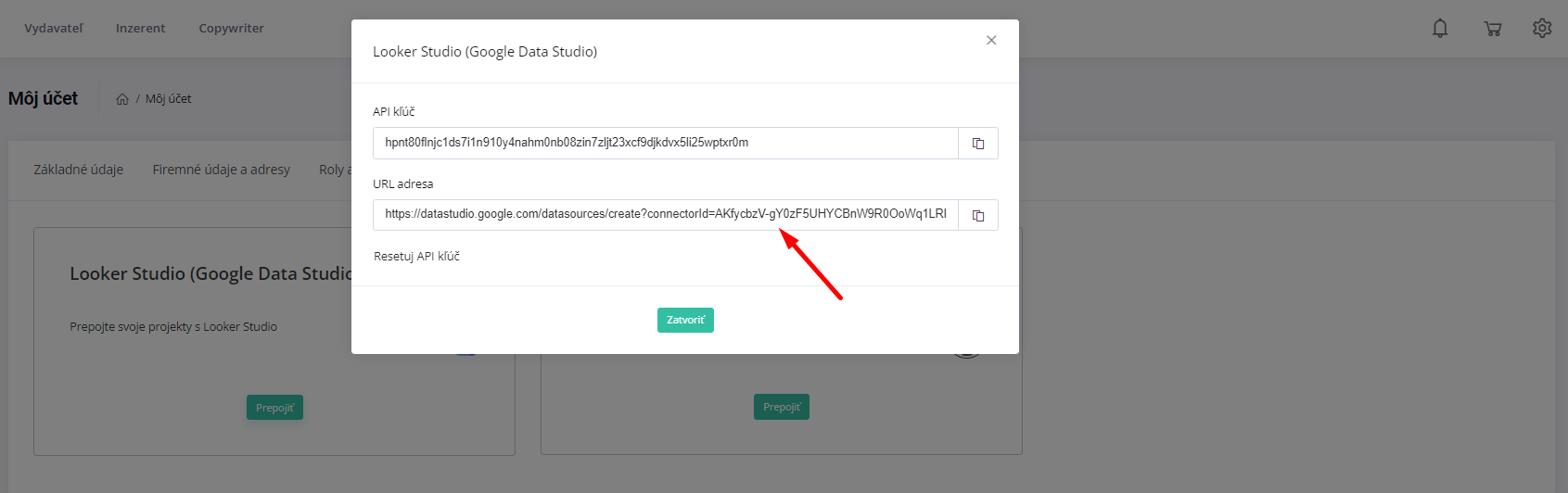Switch to Základné údaje tab
The width and height of the screenshot is (1568, 493).
pos(79,170)
